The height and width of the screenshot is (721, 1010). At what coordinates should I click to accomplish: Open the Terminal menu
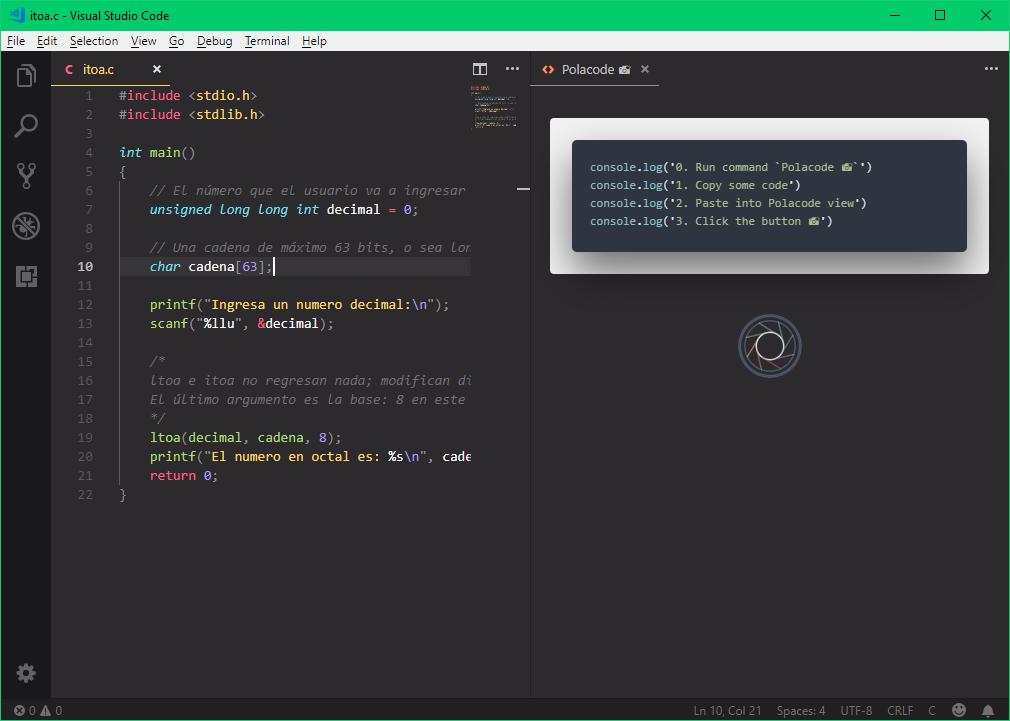coord(267,41)
